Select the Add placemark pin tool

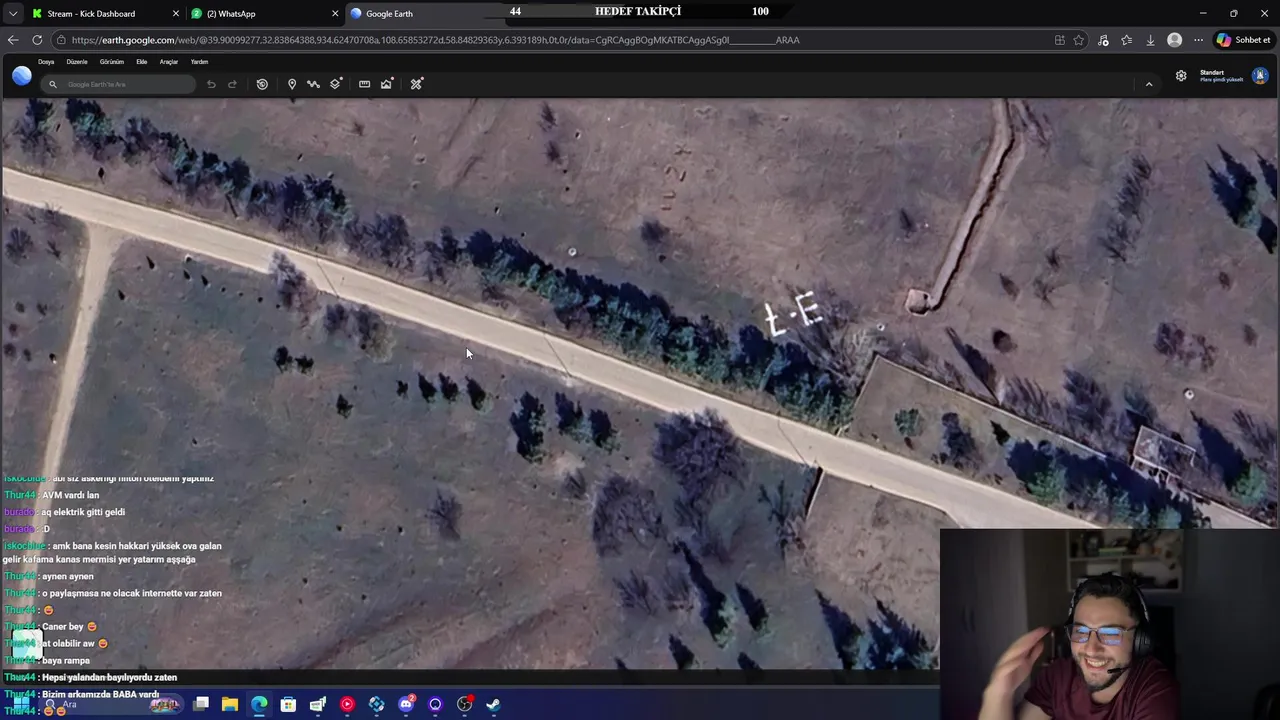point(292,84)
